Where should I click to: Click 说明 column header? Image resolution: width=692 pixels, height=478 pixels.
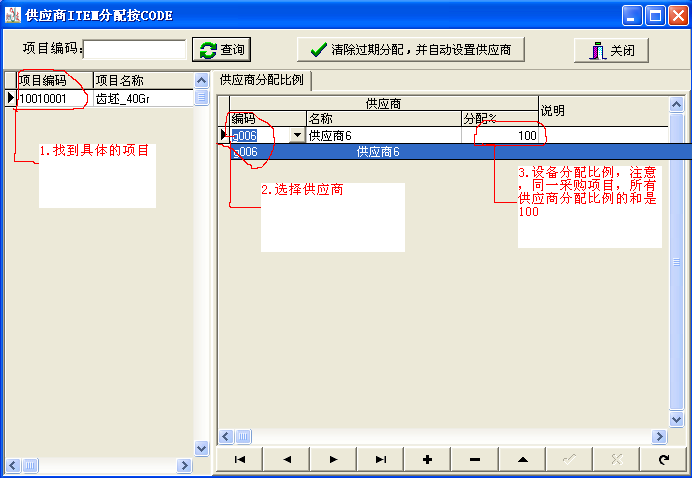click(x=603, y=111)
